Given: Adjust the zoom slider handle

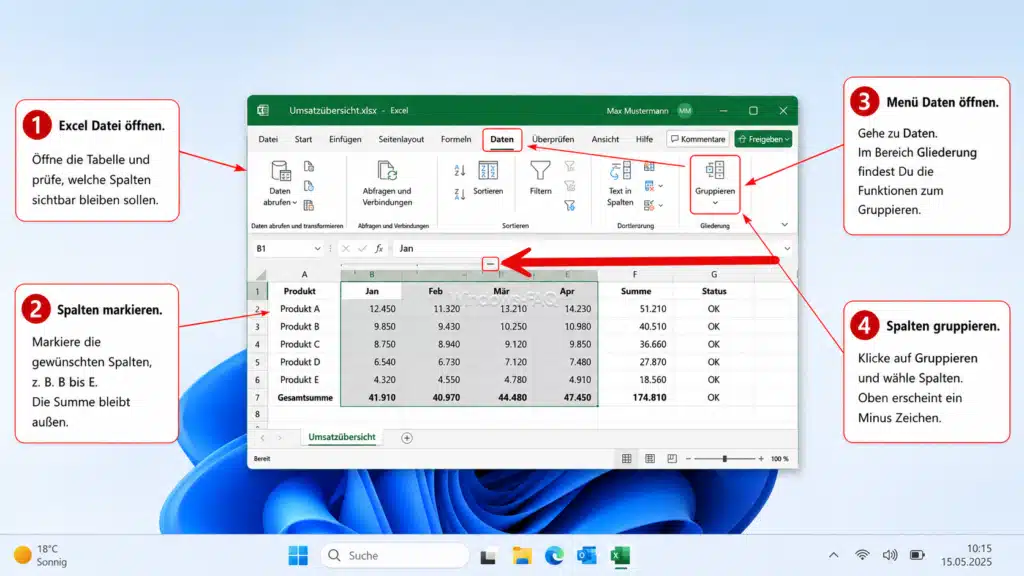Looking at the screenshot, I should (x=724, y=458).
